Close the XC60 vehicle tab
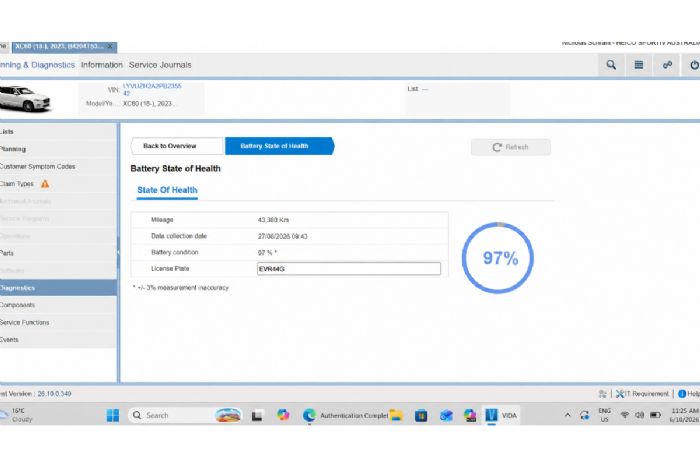Image resolution: width=700 pixels, height=466 pixels. coord(110,46)
